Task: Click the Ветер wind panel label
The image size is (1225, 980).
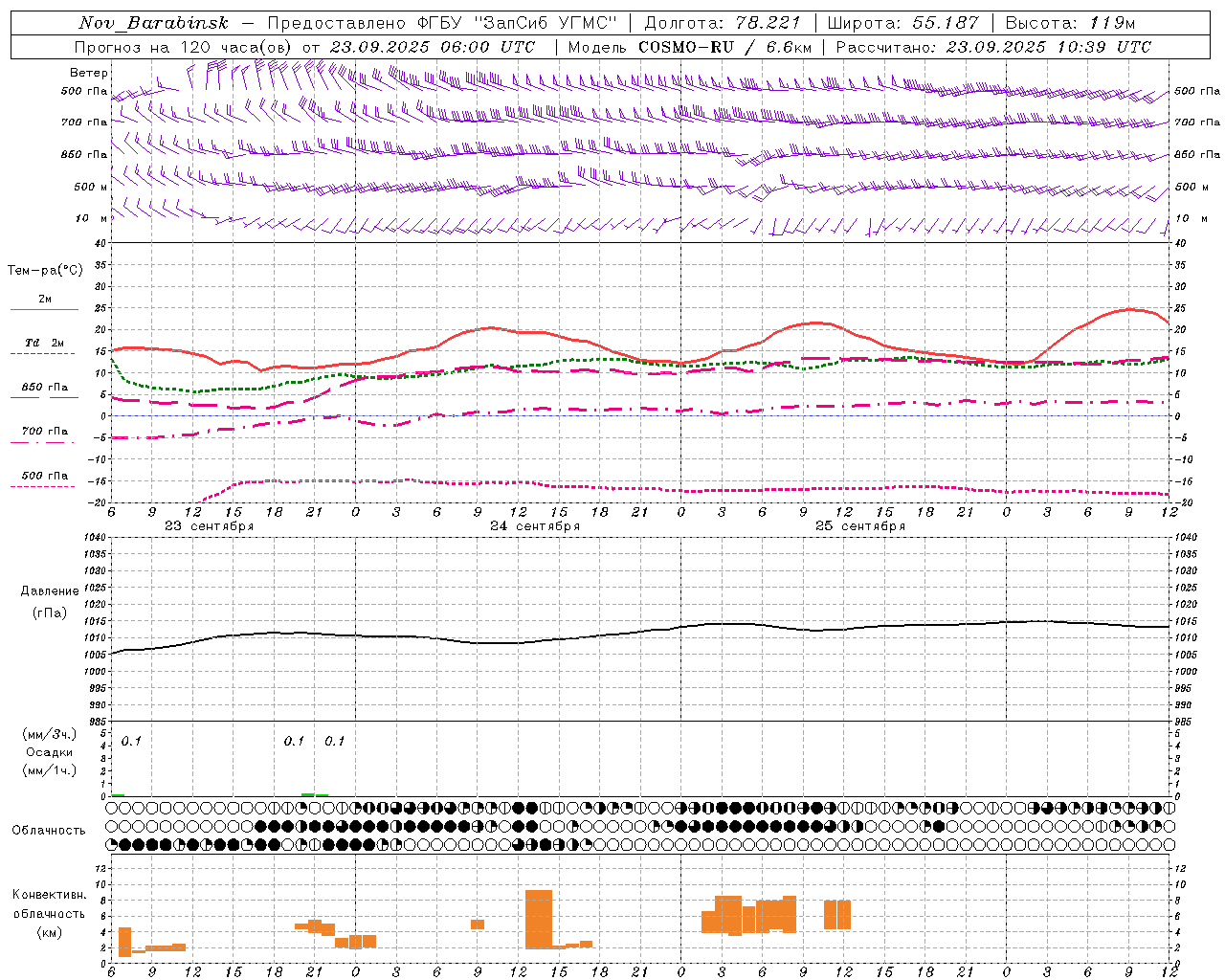Action: tap(89, 73)
